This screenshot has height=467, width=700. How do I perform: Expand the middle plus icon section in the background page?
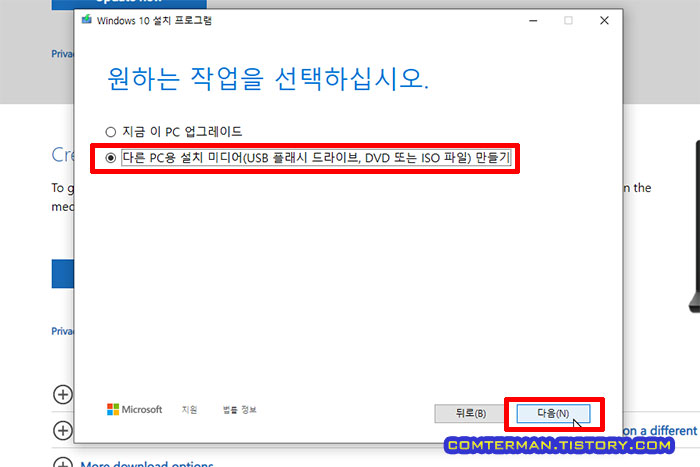63,430
